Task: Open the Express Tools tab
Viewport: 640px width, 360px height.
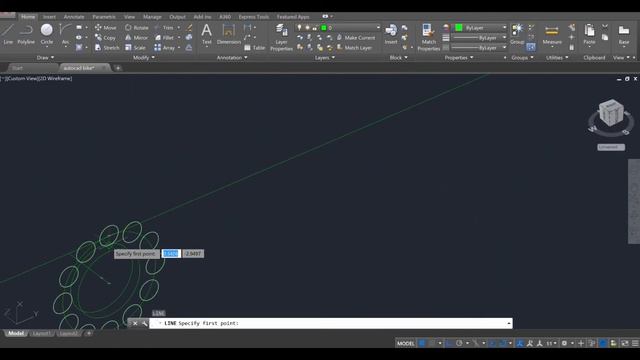Action: (253, 17)
